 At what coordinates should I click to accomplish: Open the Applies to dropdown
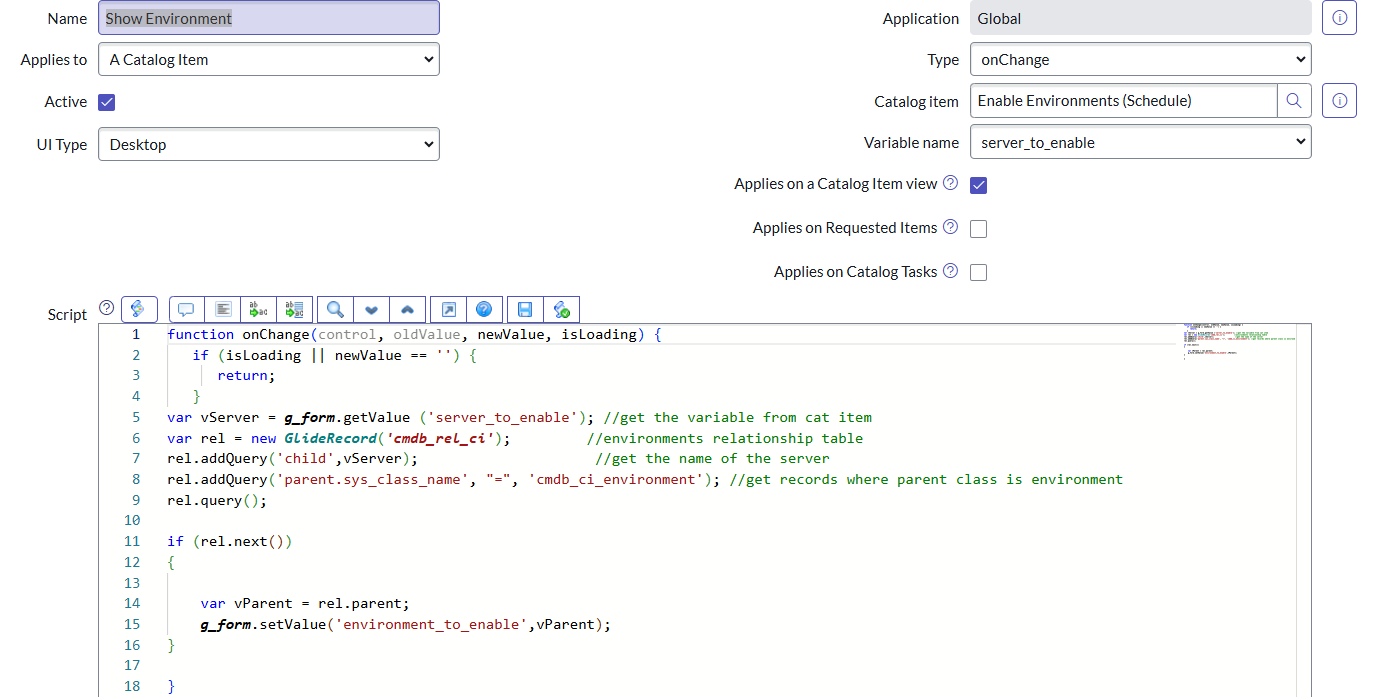(x=269, y=60)
